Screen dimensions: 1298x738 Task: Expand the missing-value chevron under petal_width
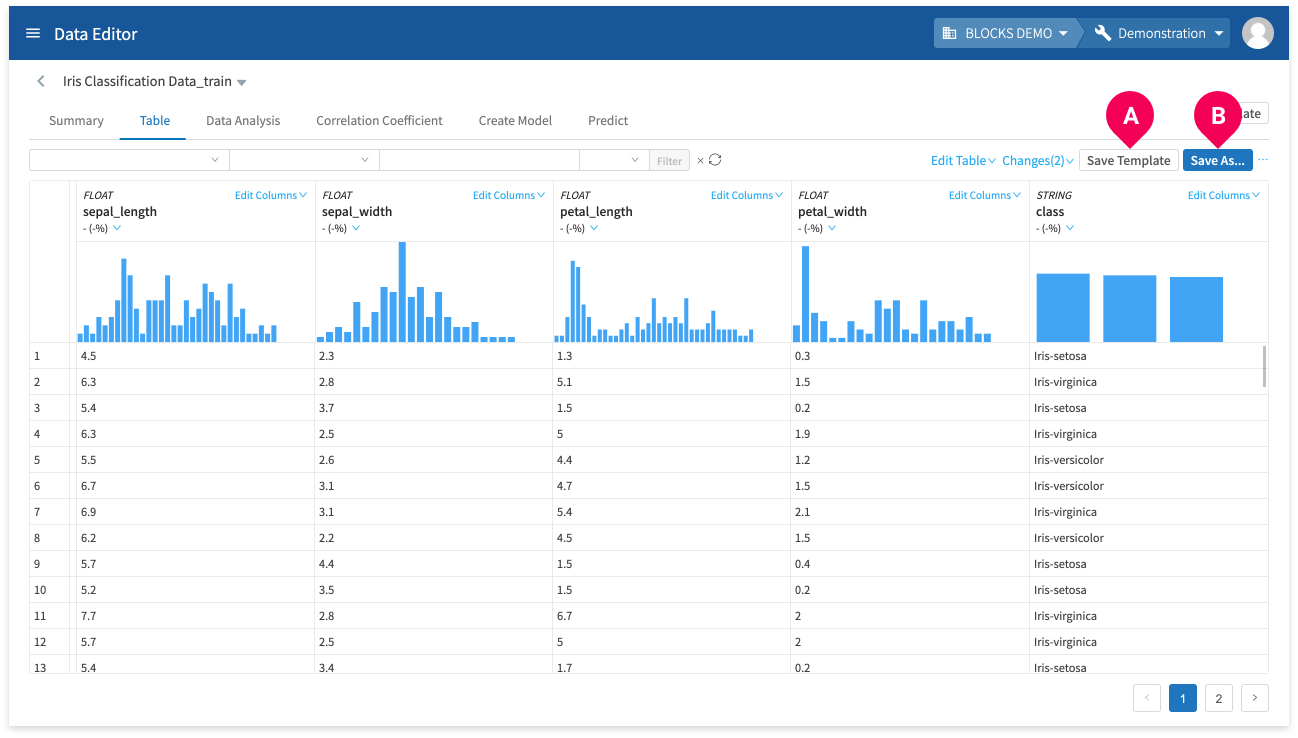point(832,228)
